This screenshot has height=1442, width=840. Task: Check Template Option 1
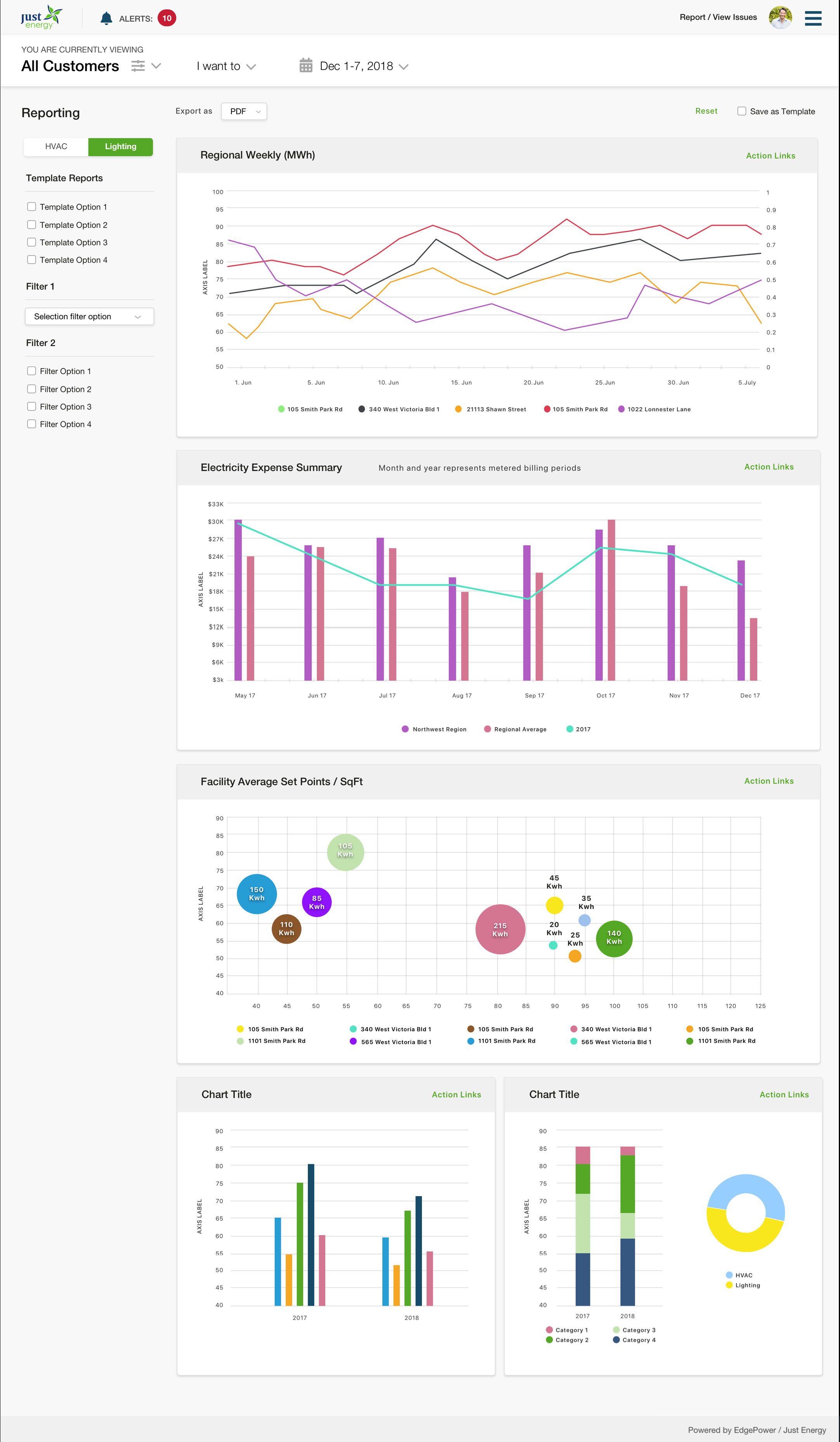pyautogui.click(x=31, y=207)
